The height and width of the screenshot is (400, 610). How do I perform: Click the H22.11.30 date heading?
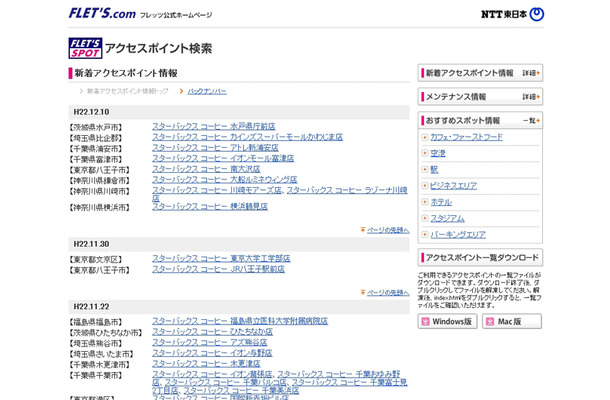tap(91, 244)
